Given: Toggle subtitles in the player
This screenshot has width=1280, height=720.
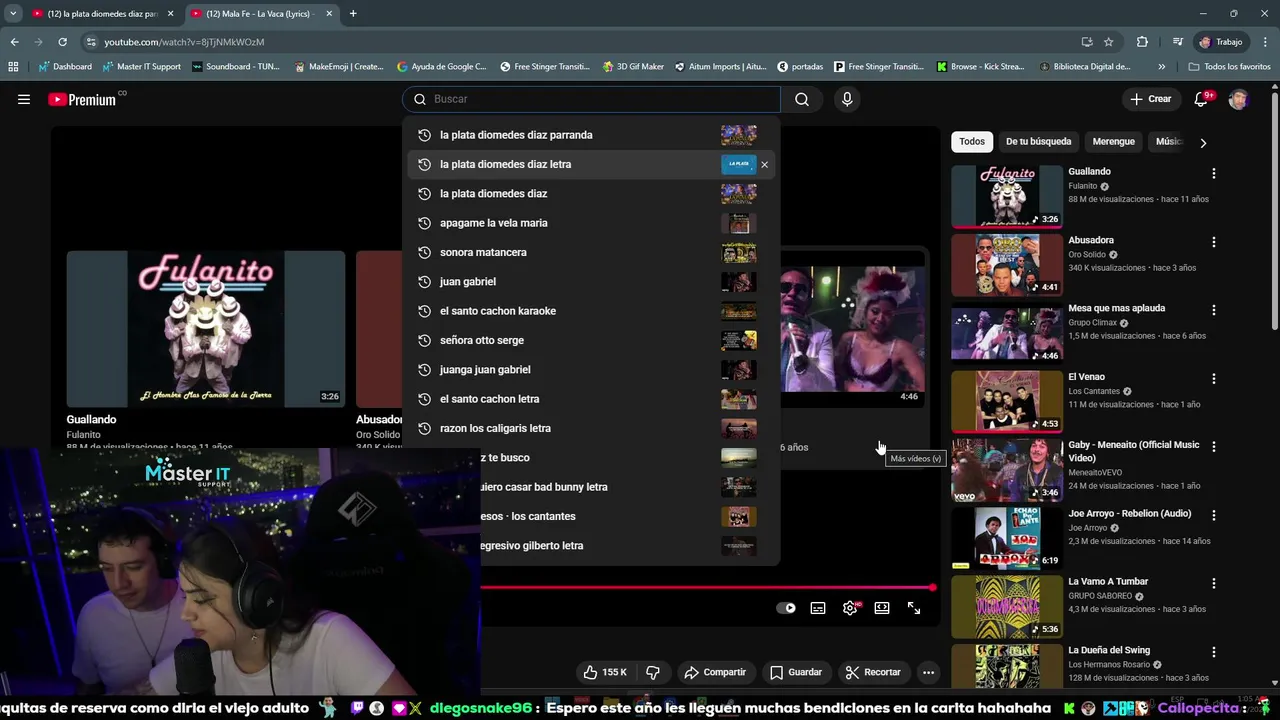Looking at the screenshot, I should tap(818, 608).
